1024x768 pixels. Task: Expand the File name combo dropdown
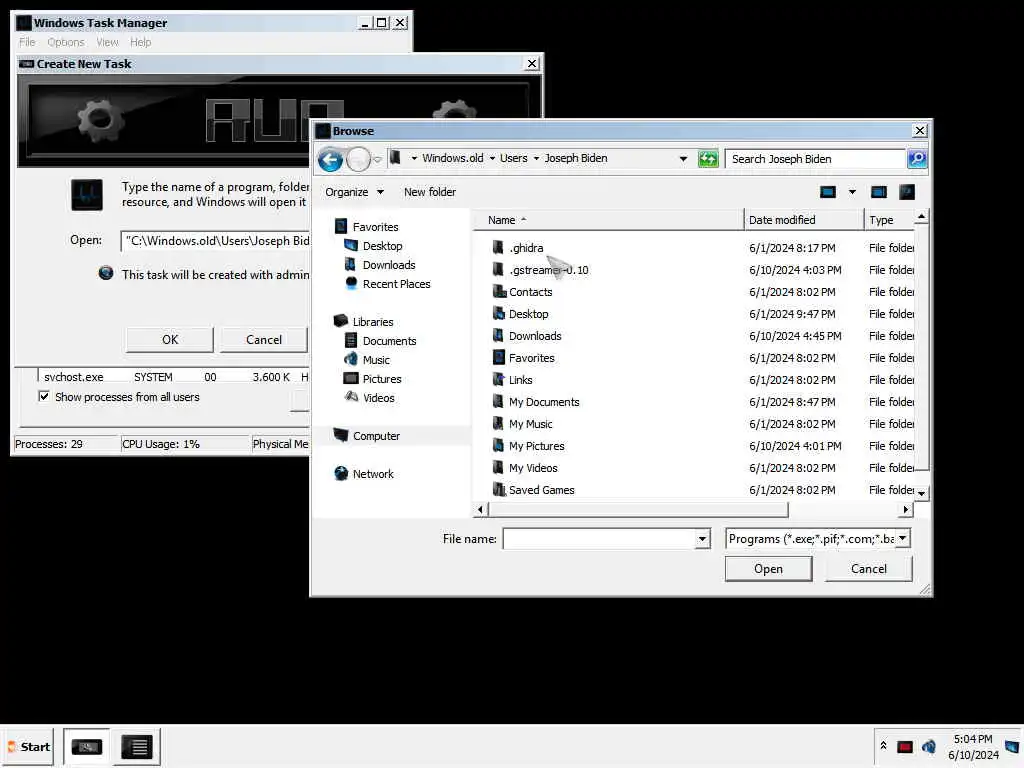click(x=702, y=539)
